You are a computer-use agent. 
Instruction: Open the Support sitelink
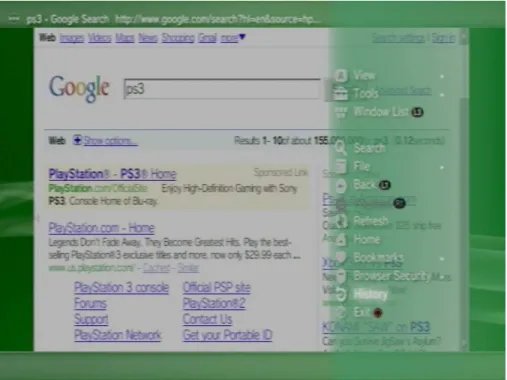coord(91,319)
